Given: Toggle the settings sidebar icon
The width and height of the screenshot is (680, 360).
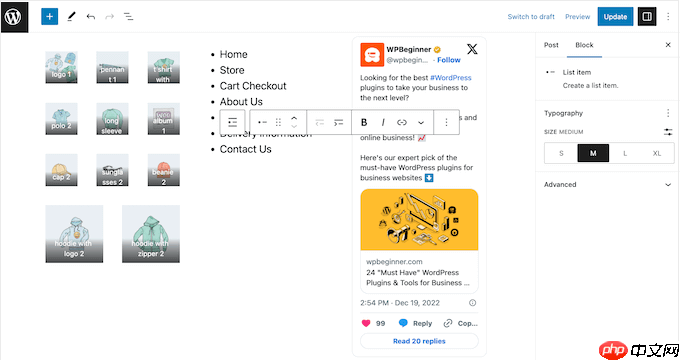Looking at the screenshot, I should [647, 16].
